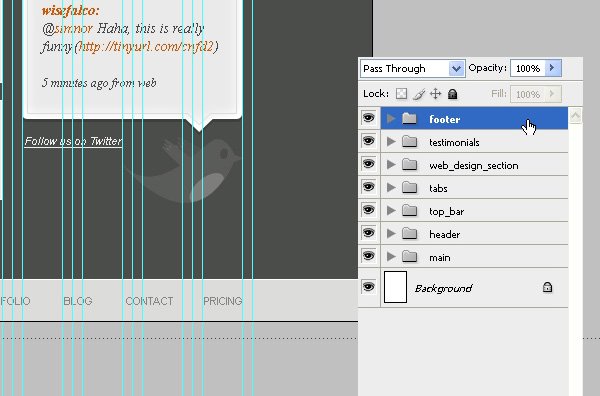
Task: Click the header group folder icon
Action: pyautogui.click(x=409, y=234)
